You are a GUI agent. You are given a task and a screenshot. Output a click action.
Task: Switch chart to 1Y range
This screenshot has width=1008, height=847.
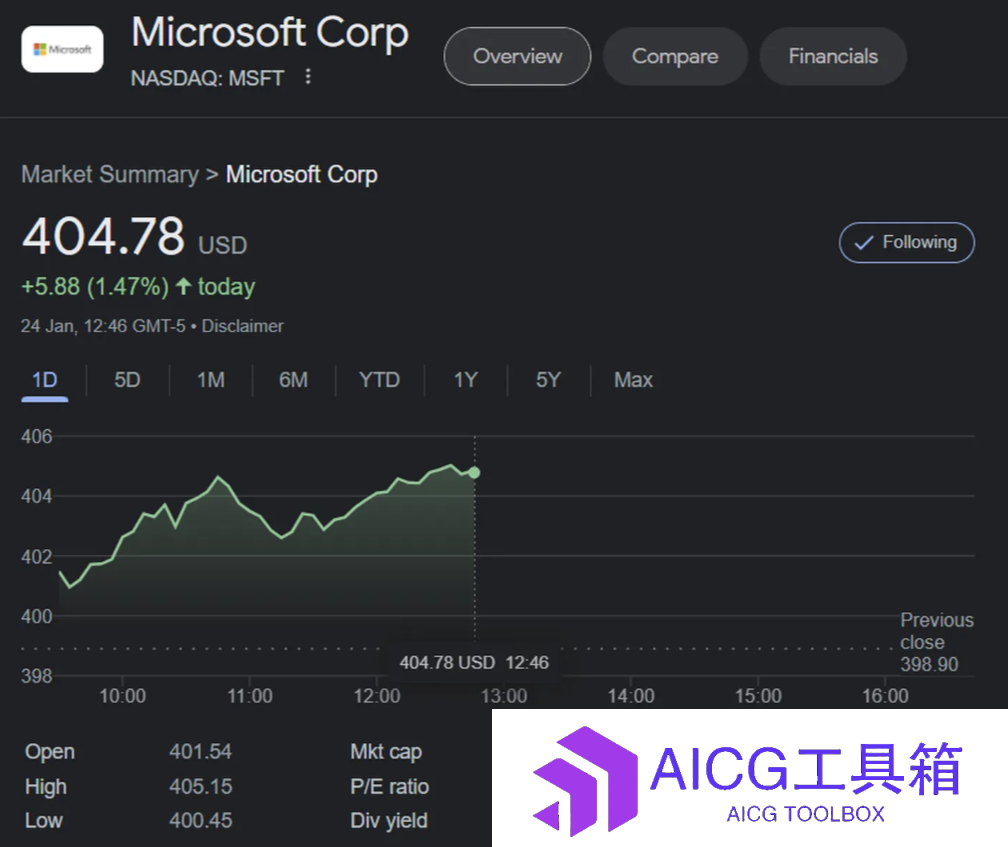click(466, 380)
